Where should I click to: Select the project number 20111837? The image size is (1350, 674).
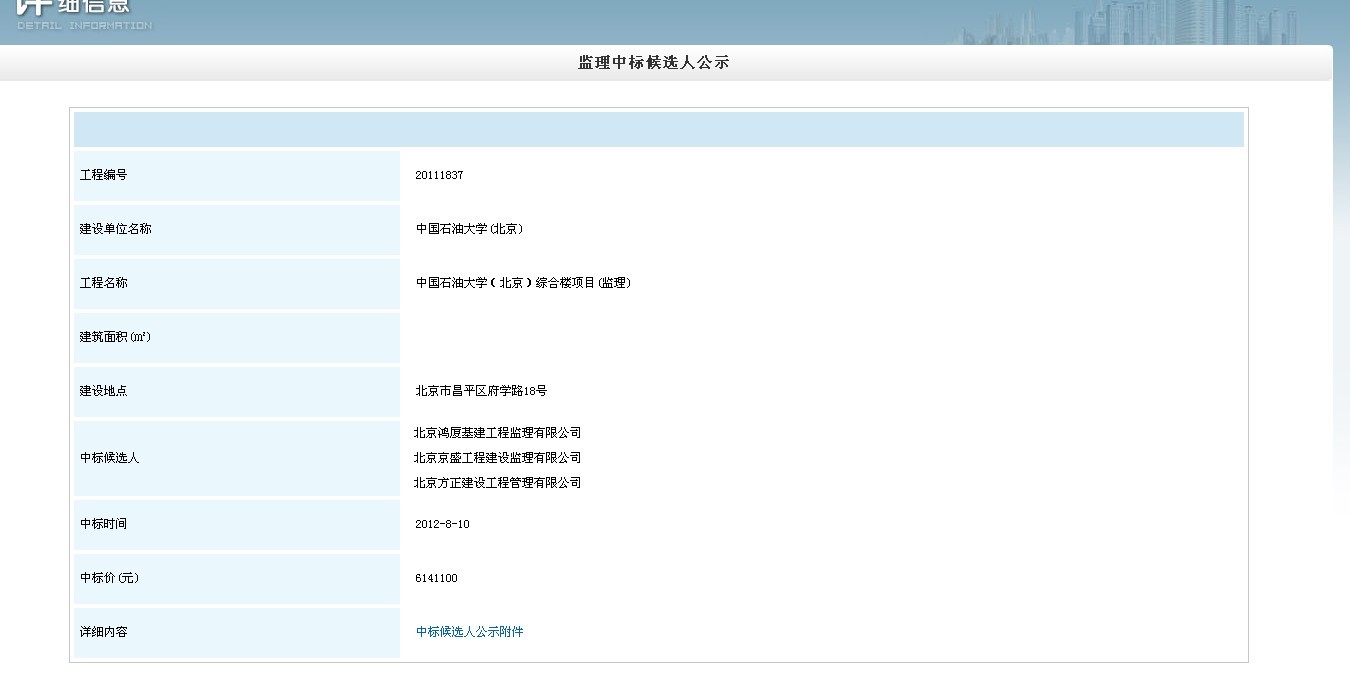pyautogui.click(x=439, y=176)
